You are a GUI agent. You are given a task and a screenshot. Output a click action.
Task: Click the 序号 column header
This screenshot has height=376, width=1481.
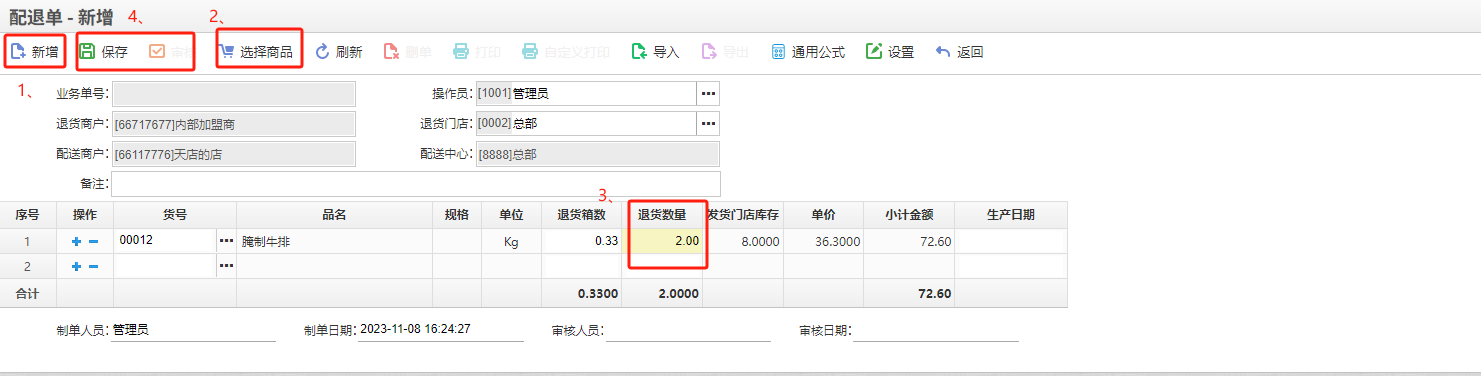(x=28, y=215)
